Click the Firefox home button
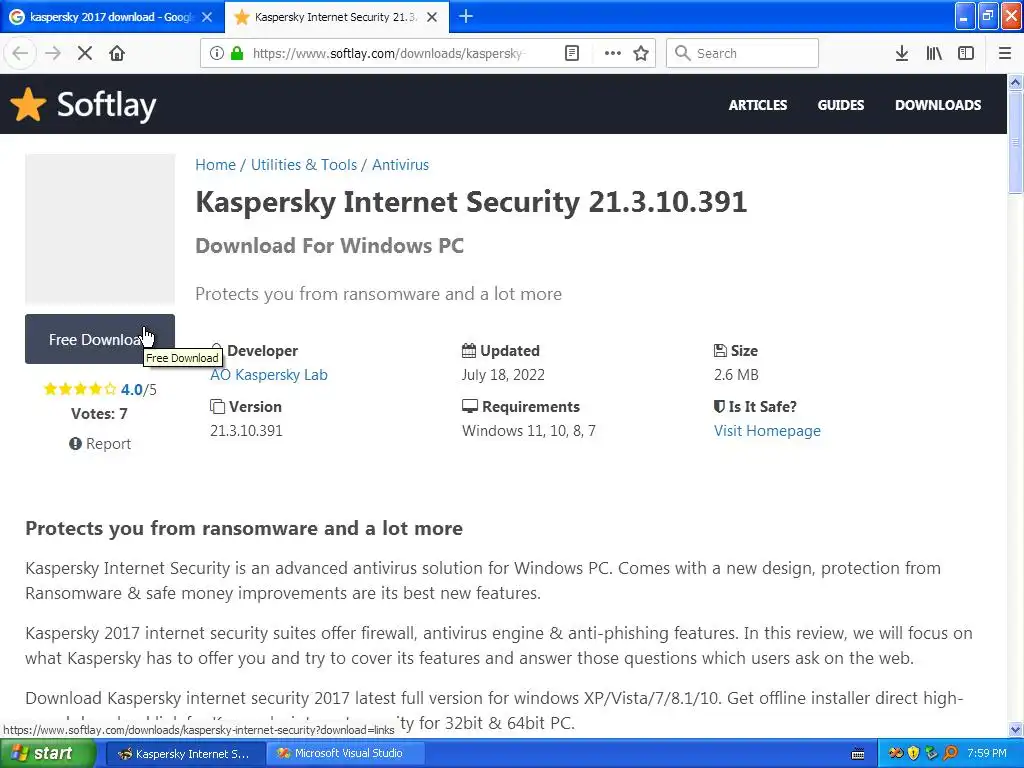1024x768 pixels. click(117, 53)
